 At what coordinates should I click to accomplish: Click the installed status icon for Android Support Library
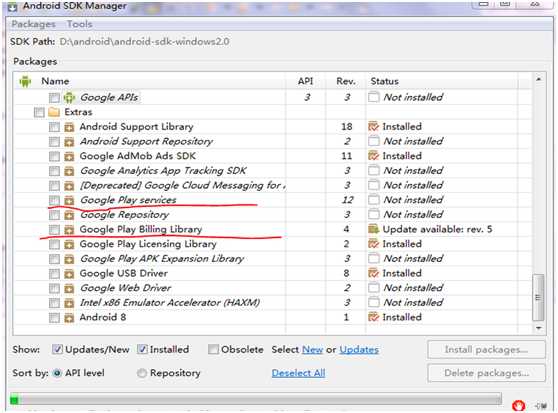point(373,126)
